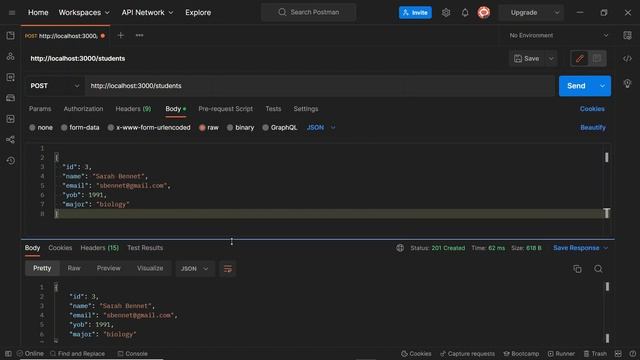640x360 pixels.
Task: Open Mock Servers in the sidebar
Action: [10, 98]
